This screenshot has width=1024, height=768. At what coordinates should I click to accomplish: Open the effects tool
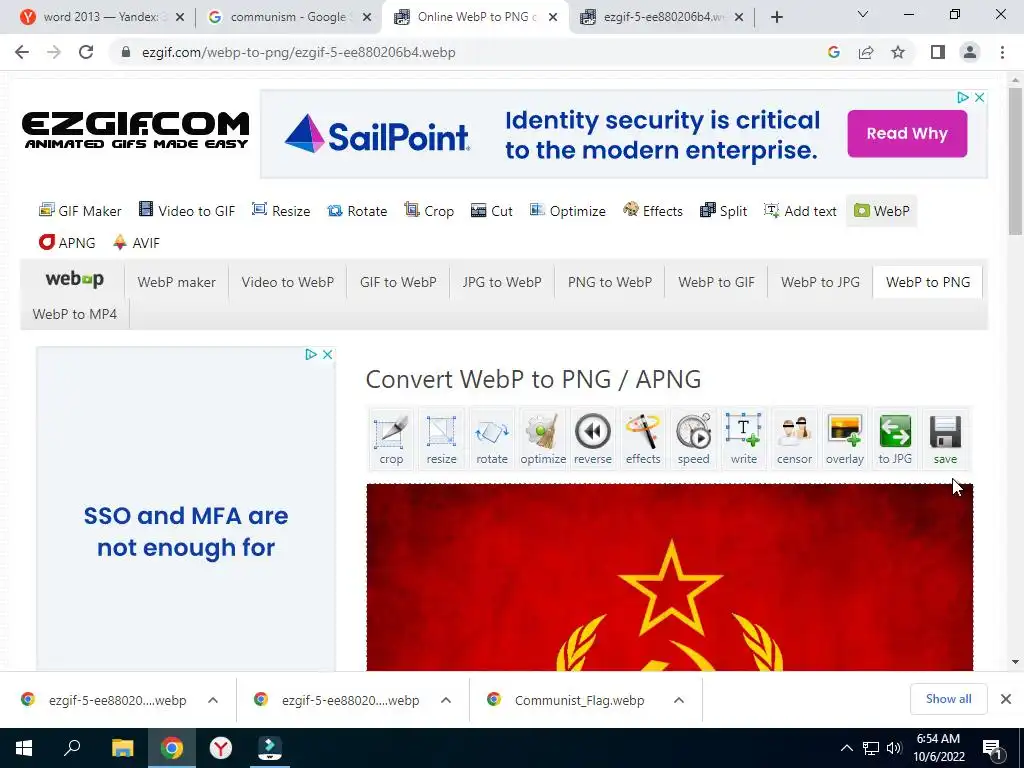coord(643,438)
